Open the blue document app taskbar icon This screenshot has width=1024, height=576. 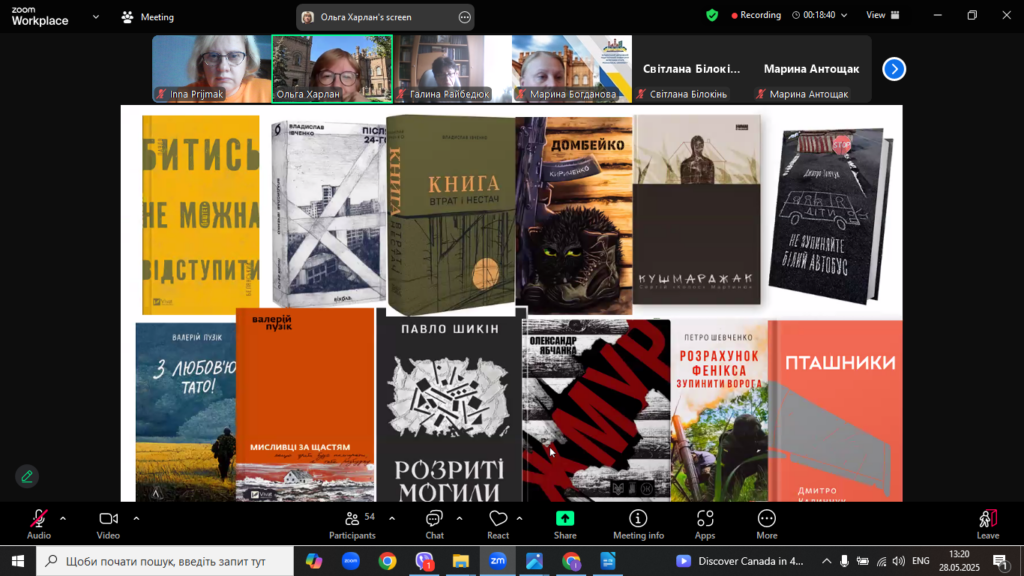pyautogui.click(x=608, y=561)
